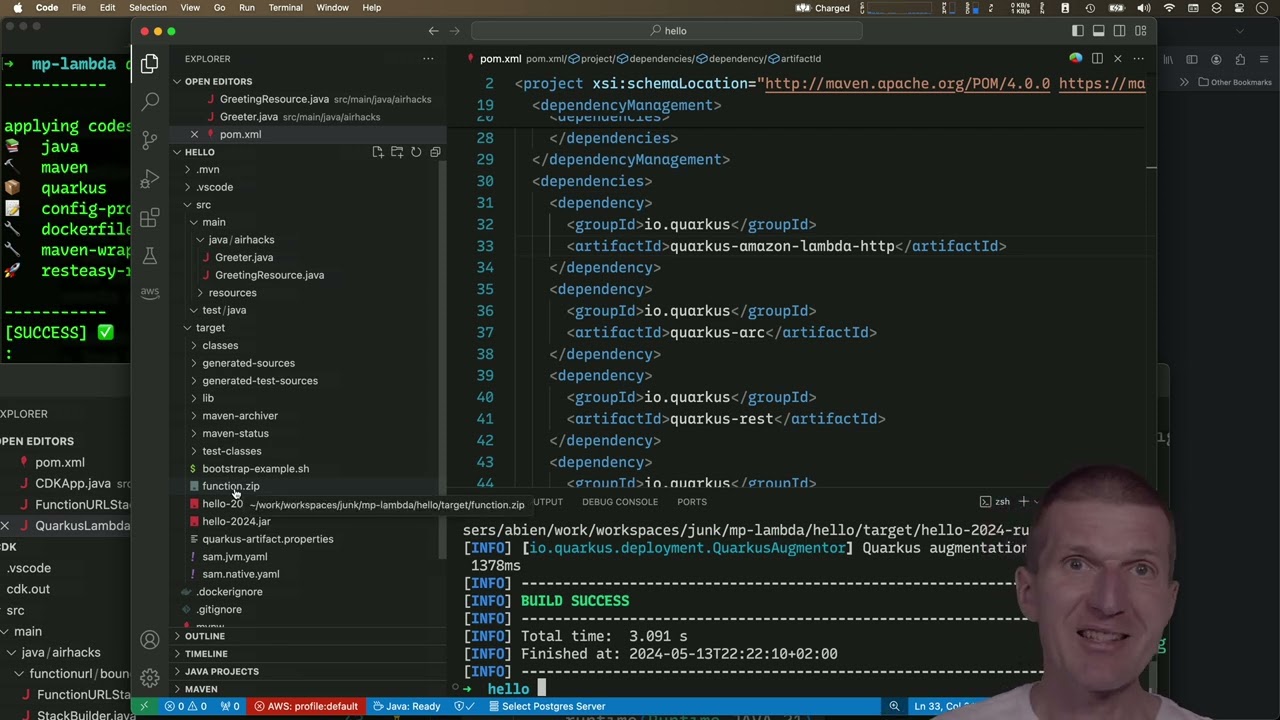Split the editor to the right
This screenshot has height=720, width=1280.
click(1097, 59)
